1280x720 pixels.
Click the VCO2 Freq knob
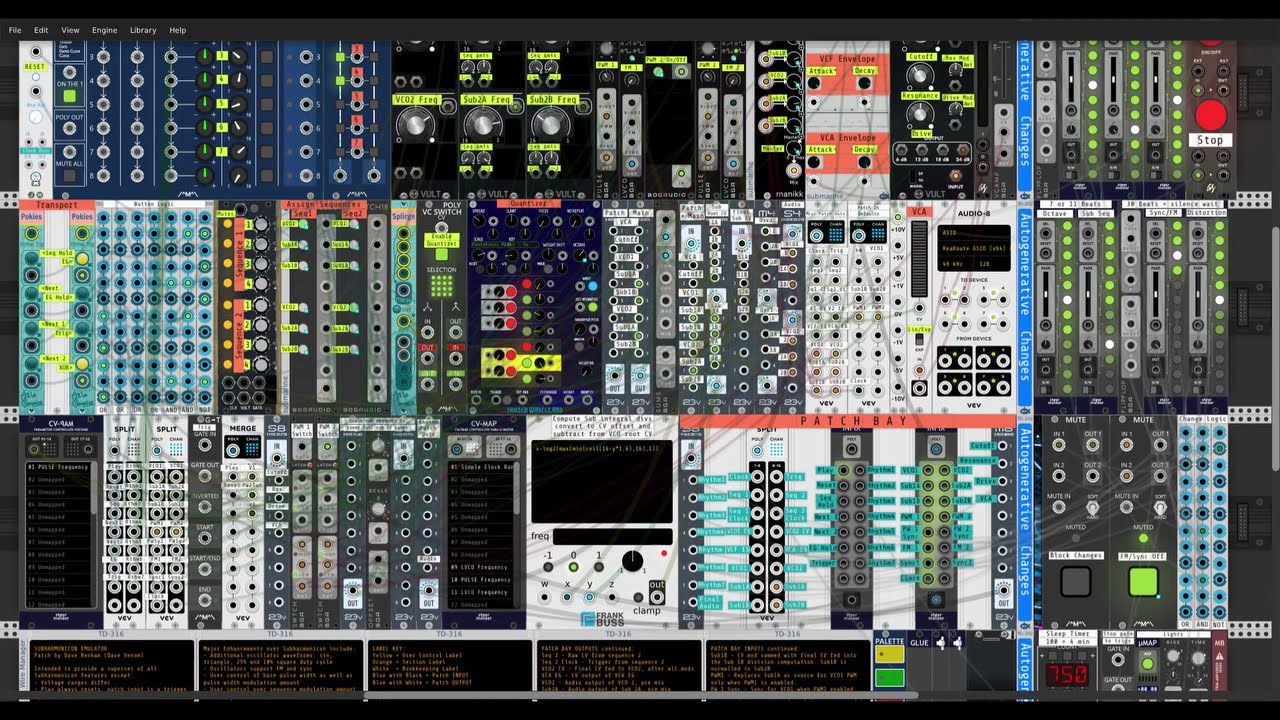pyautogui.click(x=415, y=123)
